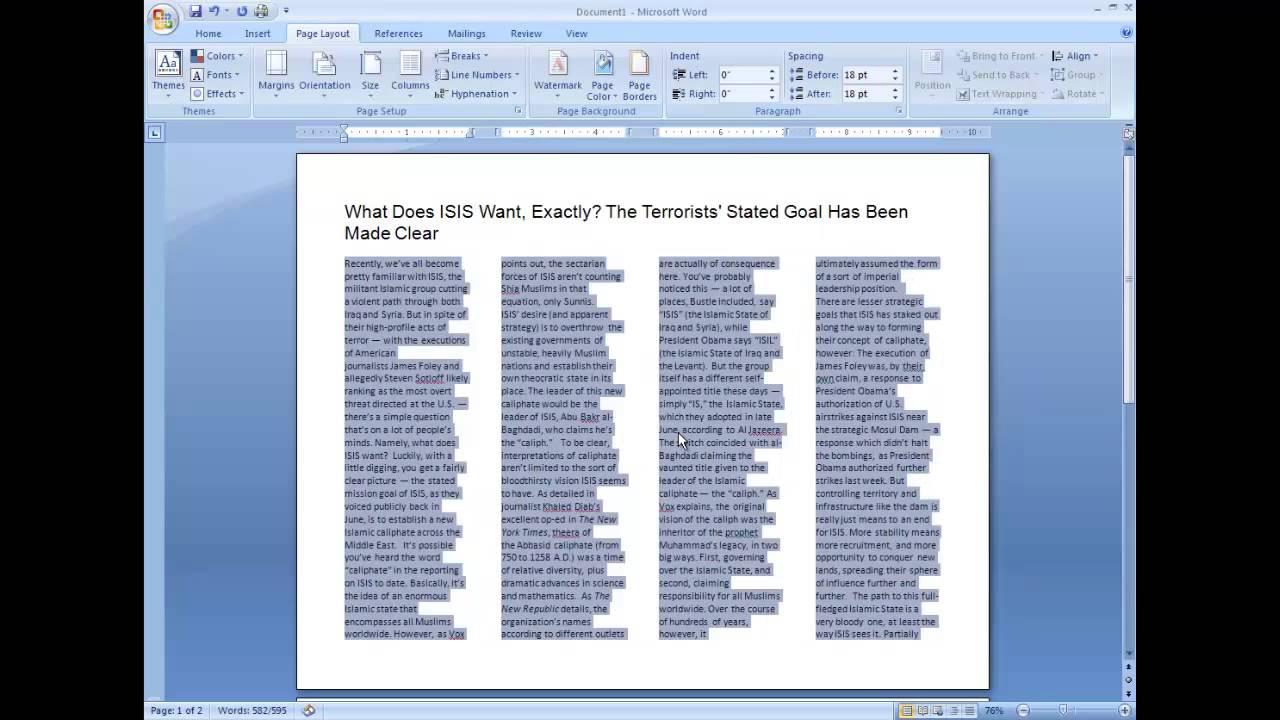Save the document from Quick Access toolbar
The height and width of the screenshot is (720, 1280).
pos(196,11)
